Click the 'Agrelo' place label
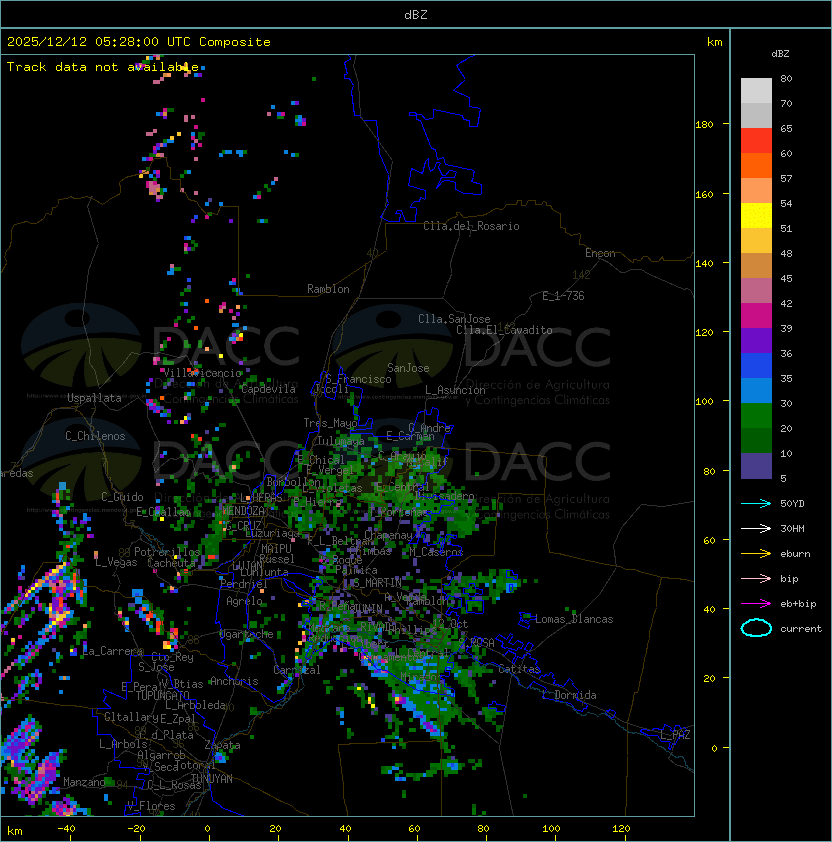This screenshot has width=832, height=842. (244, 601)
